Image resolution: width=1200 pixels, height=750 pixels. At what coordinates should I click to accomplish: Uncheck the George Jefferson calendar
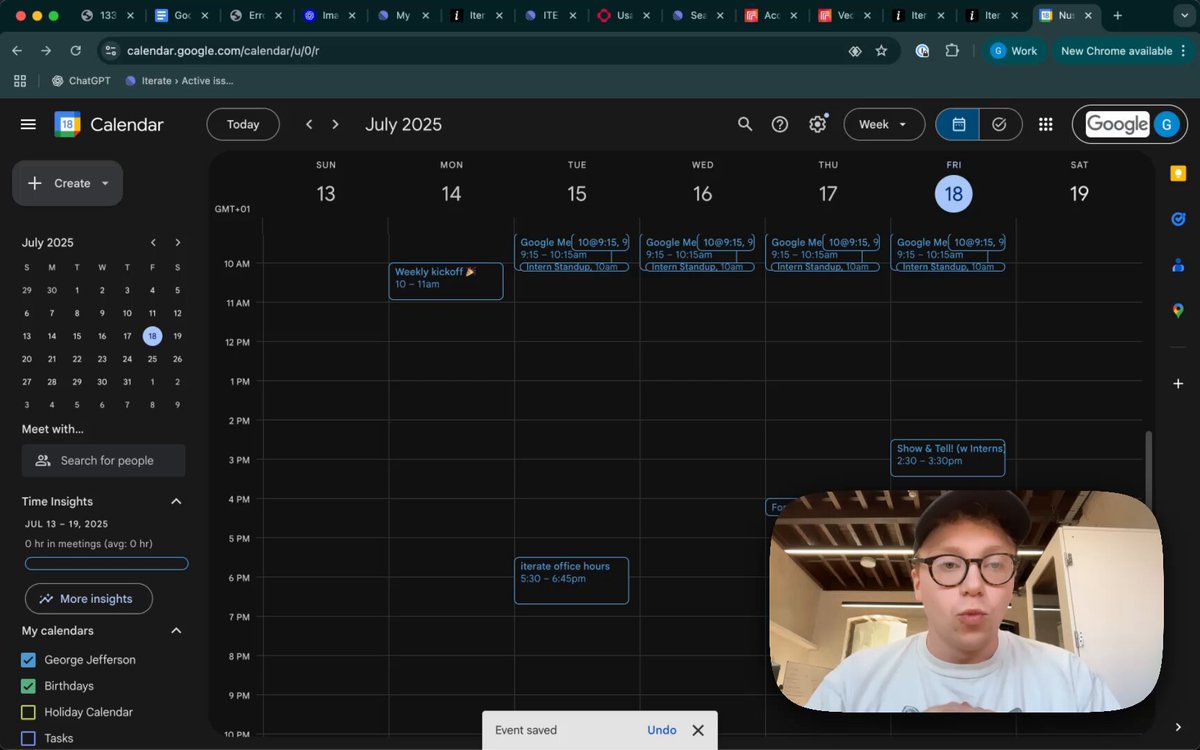coord(28,660)
